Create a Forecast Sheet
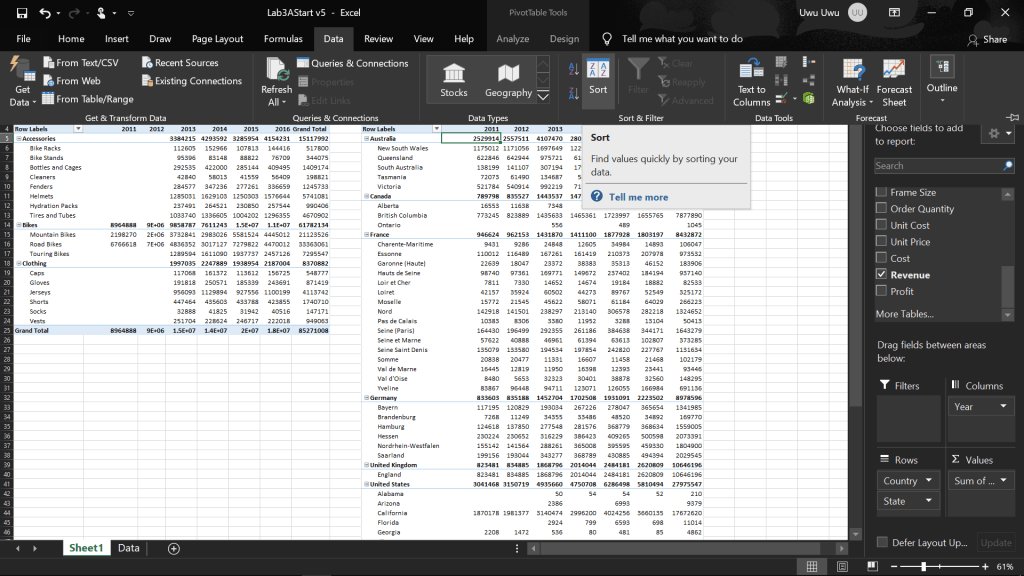This screenshot has height=576, width=1024. click(x=894, y=80)
